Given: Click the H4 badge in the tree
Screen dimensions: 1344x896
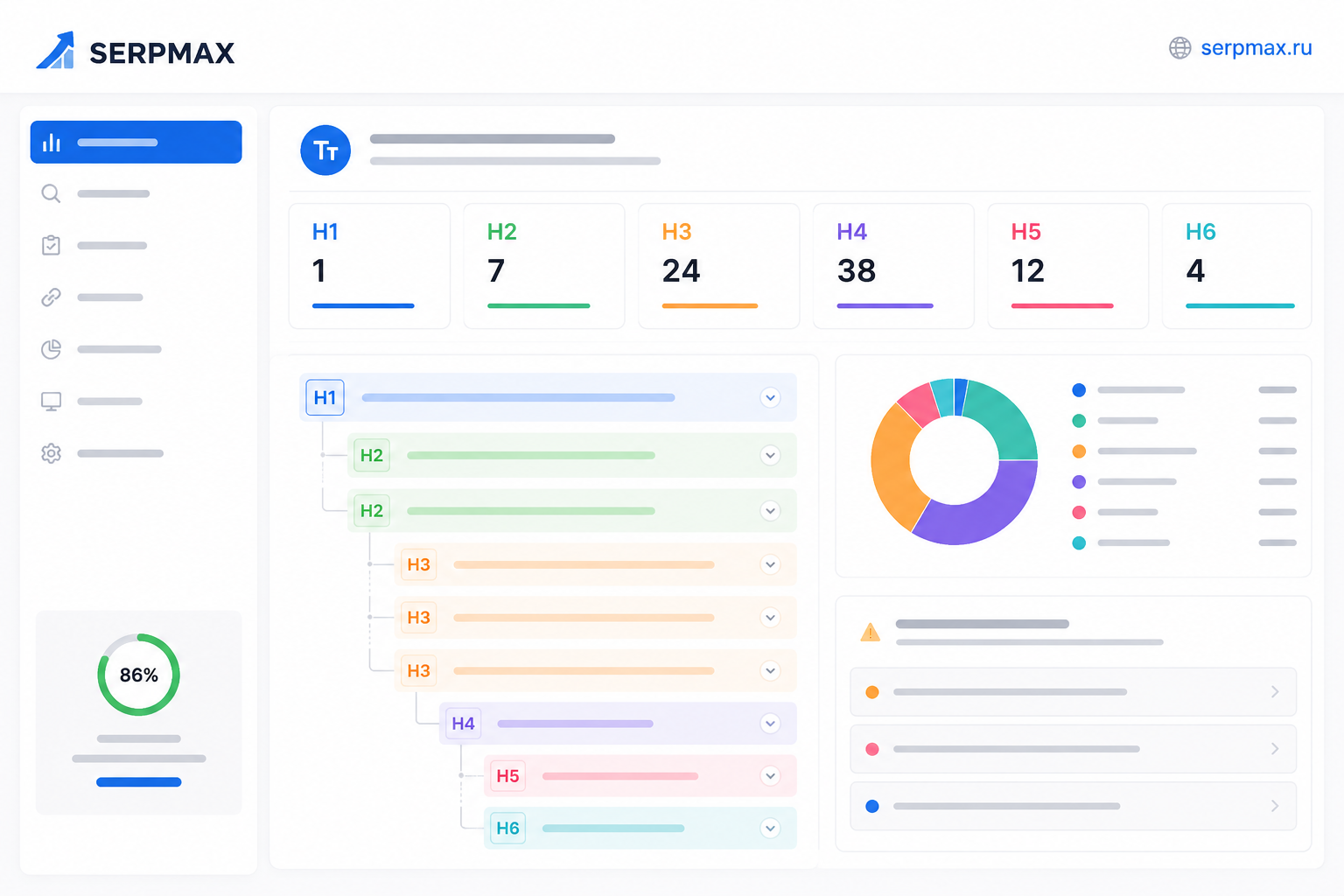Looking at the screenshot, I should pyautogui.click(x=463, y=724).
